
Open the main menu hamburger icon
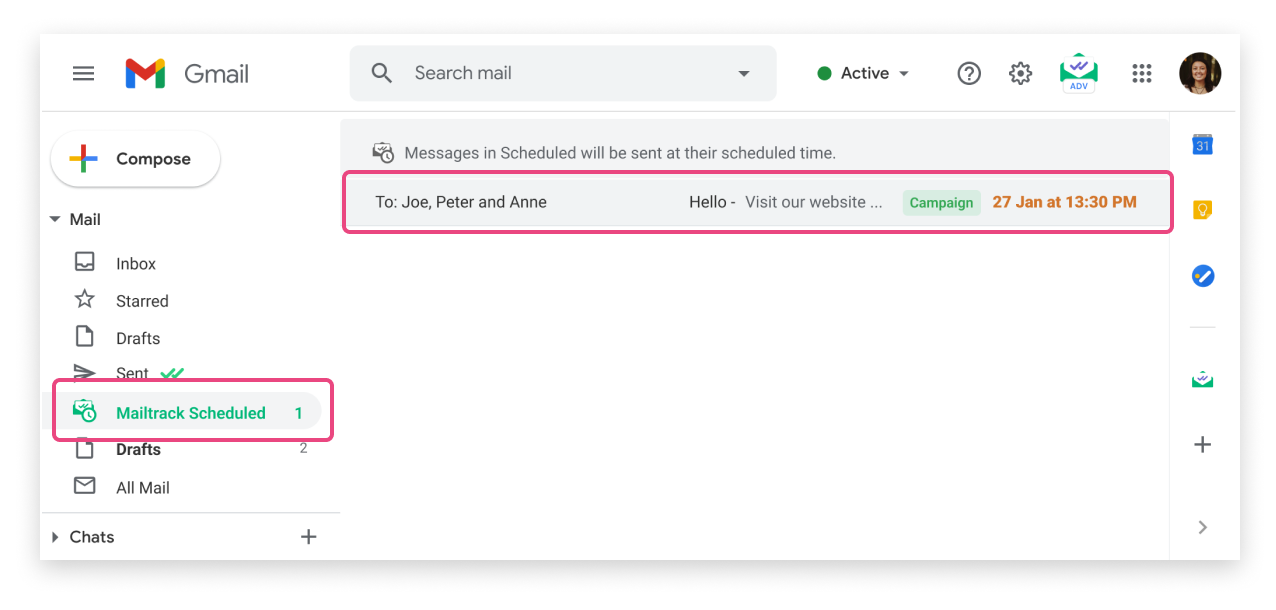(x=84, y=73)
